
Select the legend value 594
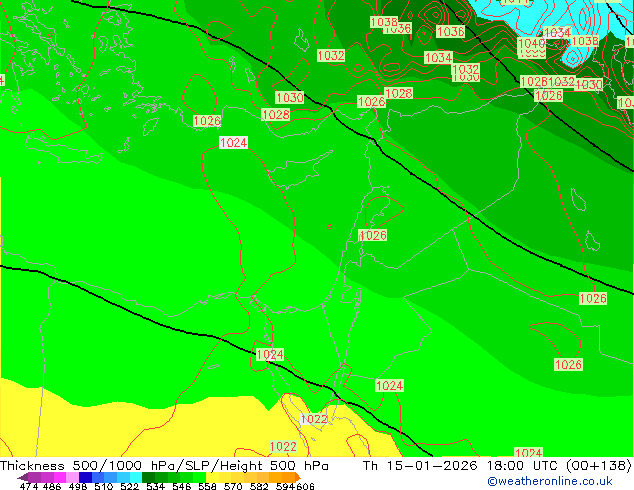pyautogui.click(x=285, y=486)
